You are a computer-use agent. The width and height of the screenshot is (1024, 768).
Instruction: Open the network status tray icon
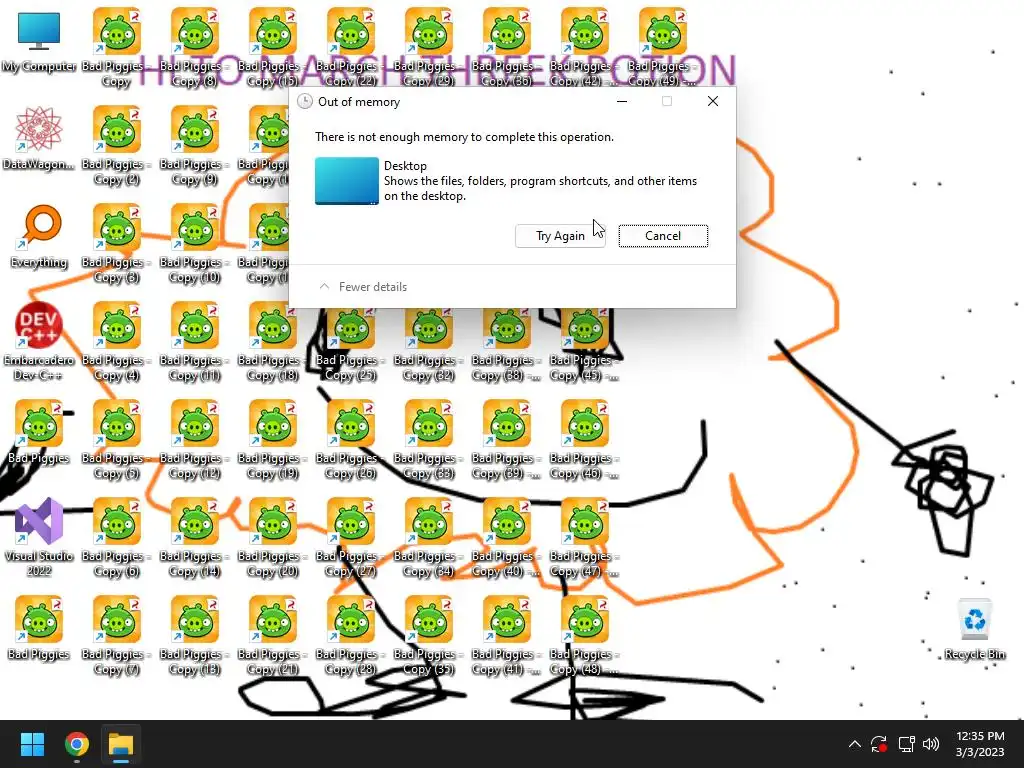point(906,744)
